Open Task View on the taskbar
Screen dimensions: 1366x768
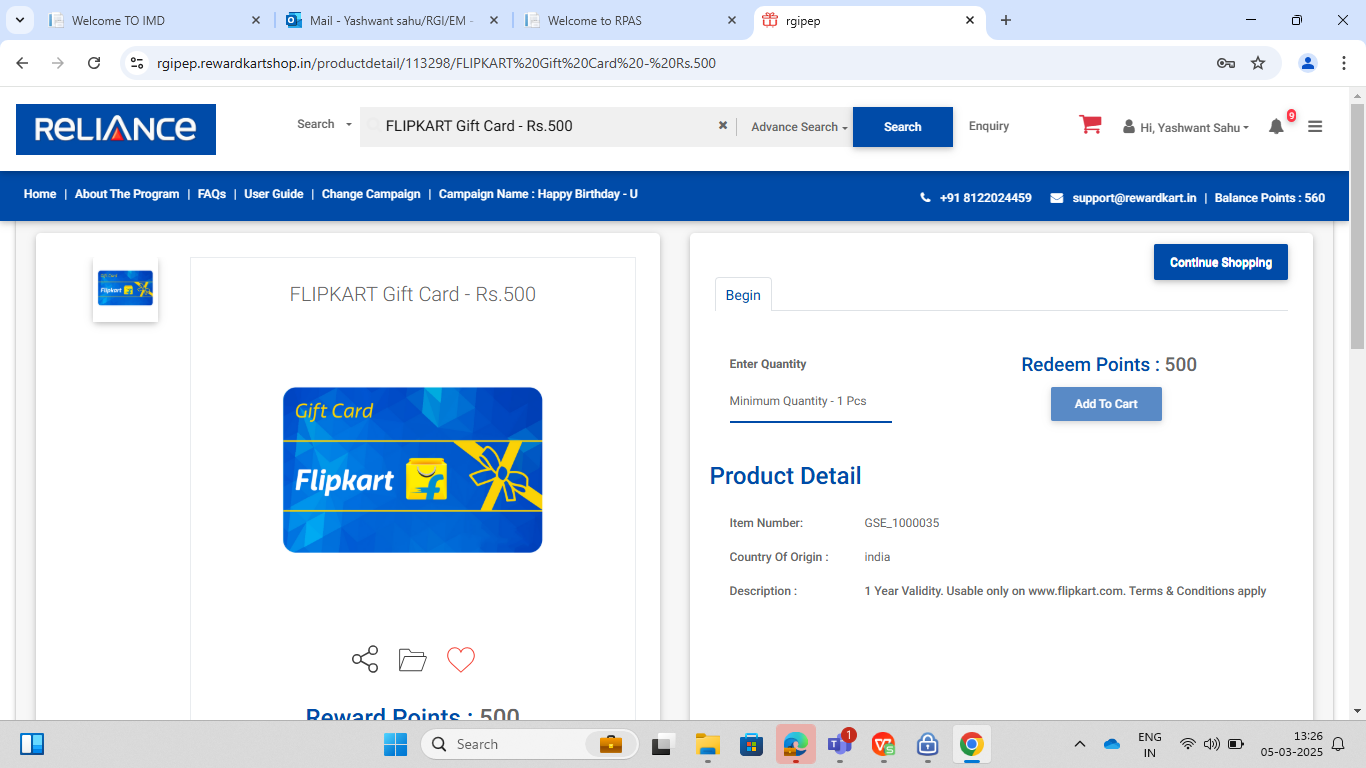[662, 744]
